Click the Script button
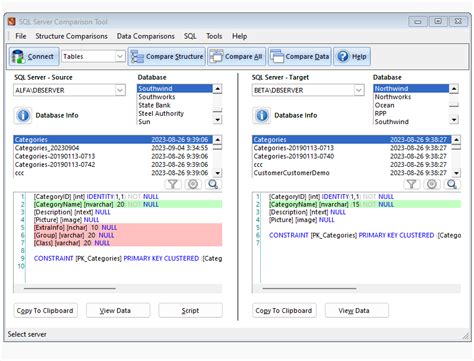Image resolution: width=474 pixels, height=361 pixels. point(190,310)
